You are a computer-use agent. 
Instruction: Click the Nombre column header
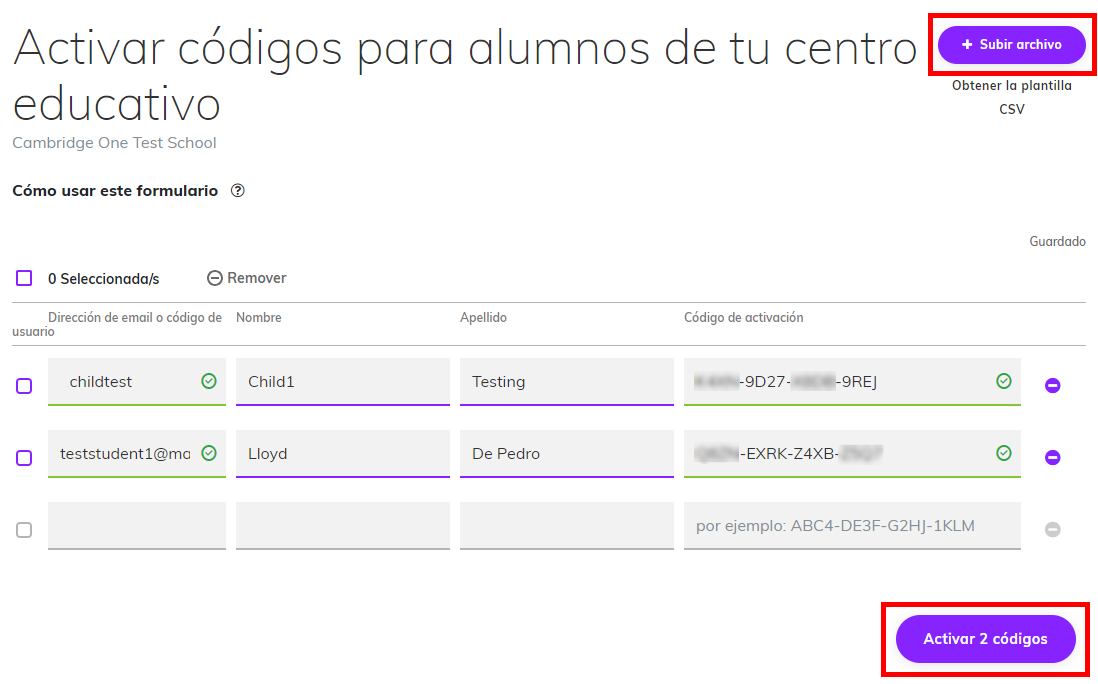pos(258,317)
